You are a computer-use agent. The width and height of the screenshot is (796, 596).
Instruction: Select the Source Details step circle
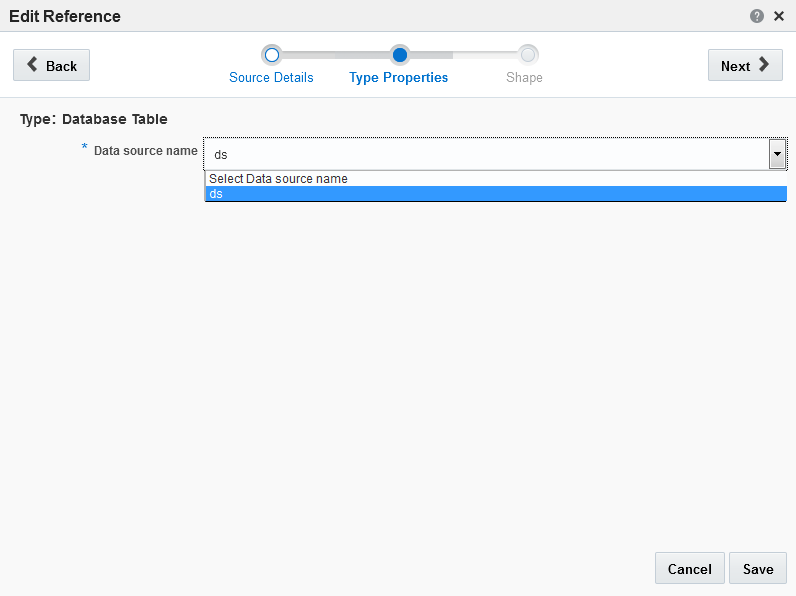pos(272,55)
